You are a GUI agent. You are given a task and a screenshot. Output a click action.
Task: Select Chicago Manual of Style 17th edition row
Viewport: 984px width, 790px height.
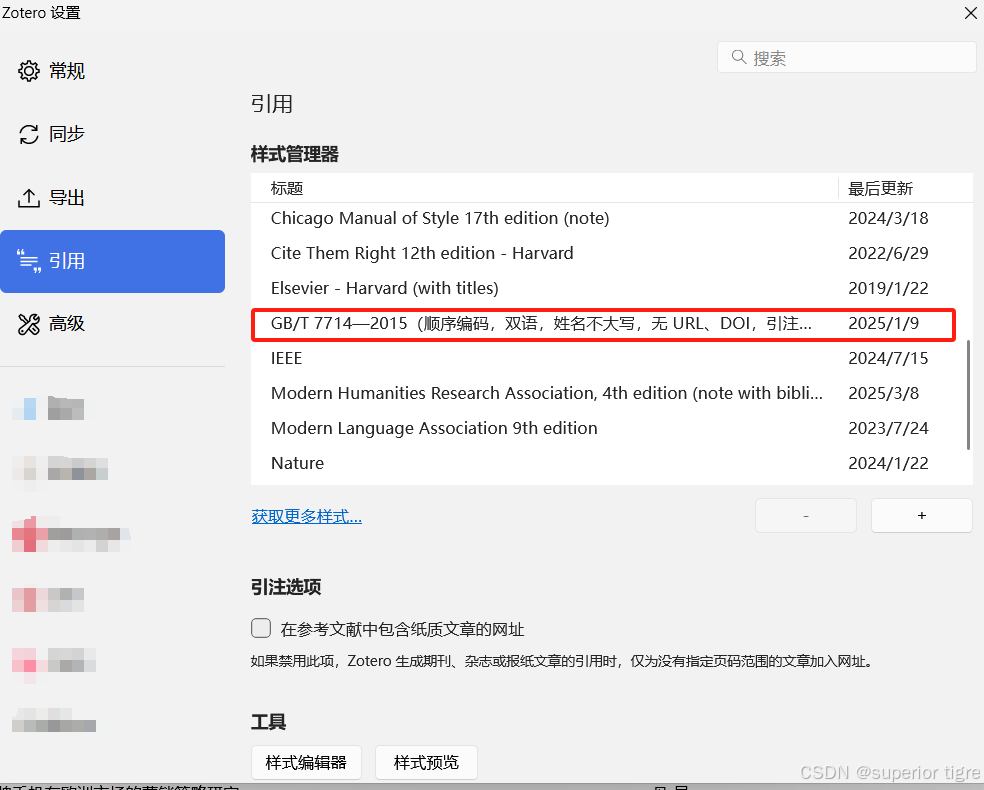[612, 218]
